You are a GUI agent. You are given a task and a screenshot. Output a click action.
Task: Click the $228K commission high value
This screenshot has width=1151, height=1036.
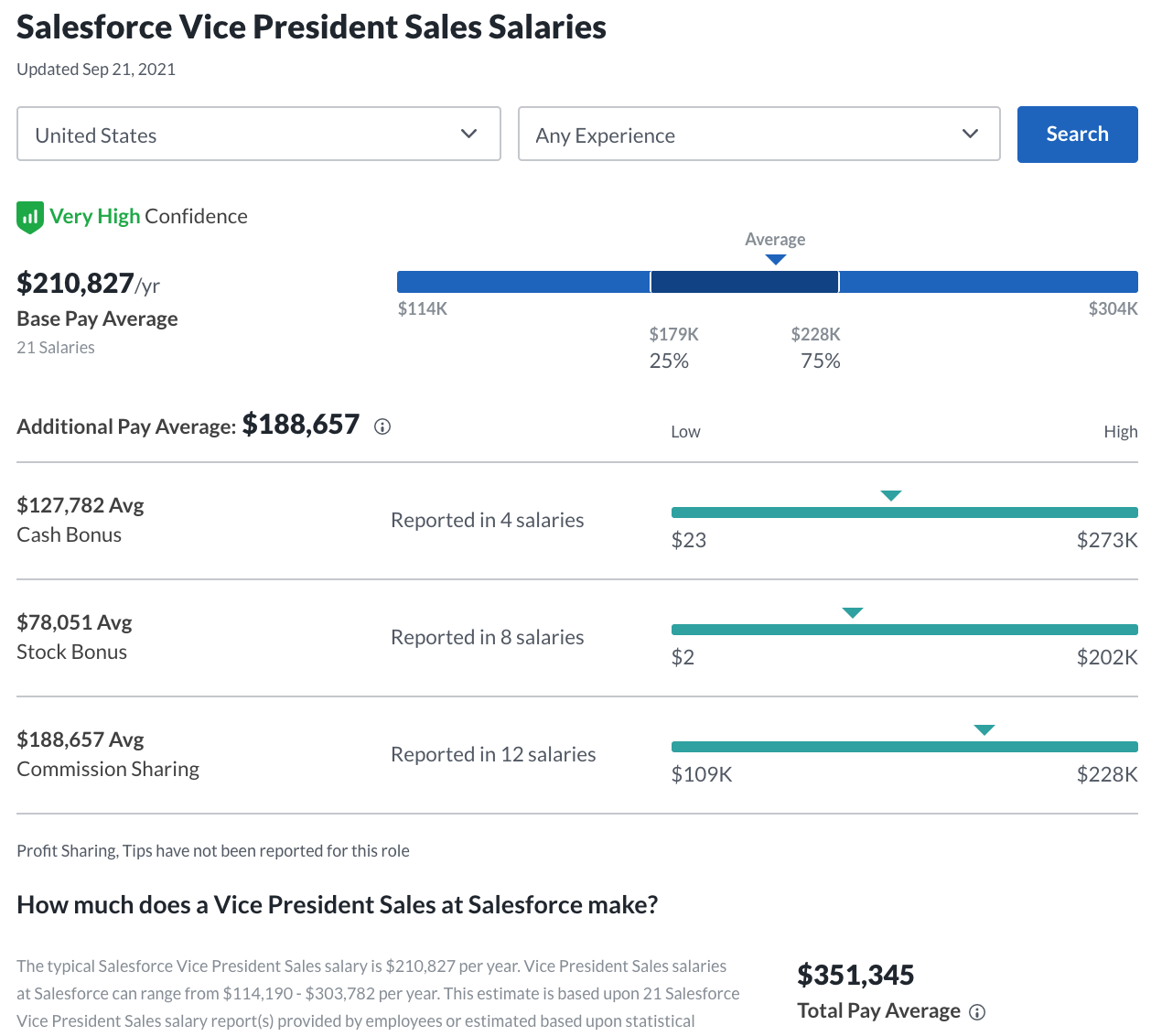pyautogui.click(x=1107, y=774)
